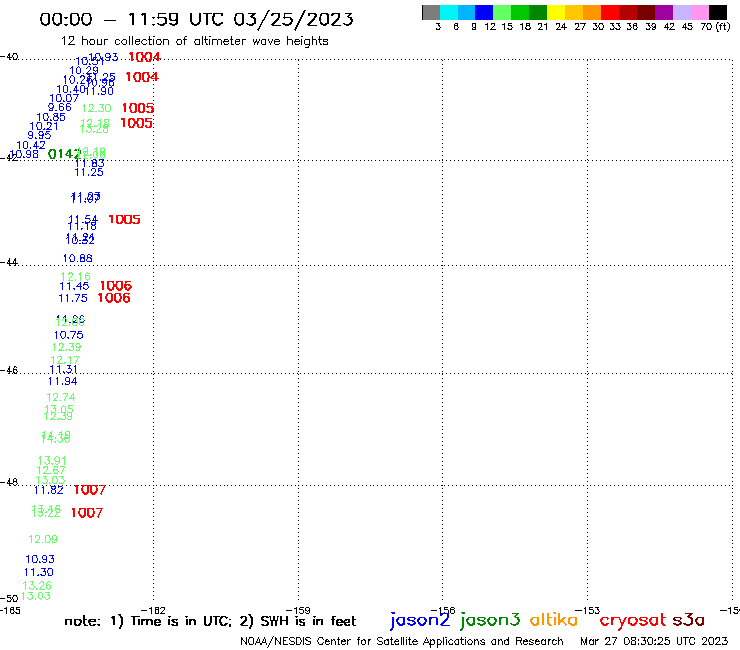Click the black swatch at legend end
This screenshot has width=740, height=650.
tap(718, 12)
